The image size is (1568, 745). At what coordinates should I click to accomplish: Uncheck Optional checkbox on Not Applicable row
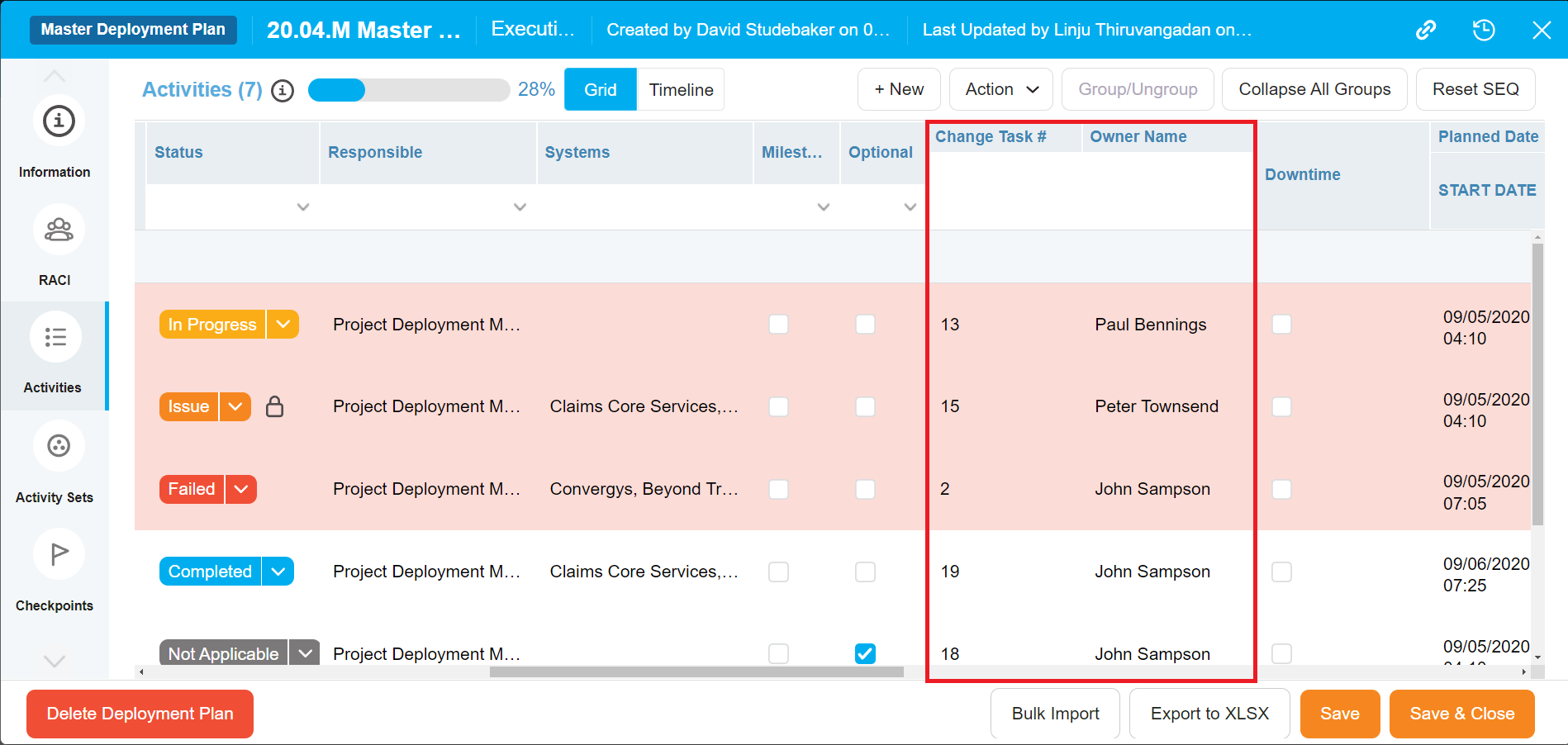click(865, 653)
